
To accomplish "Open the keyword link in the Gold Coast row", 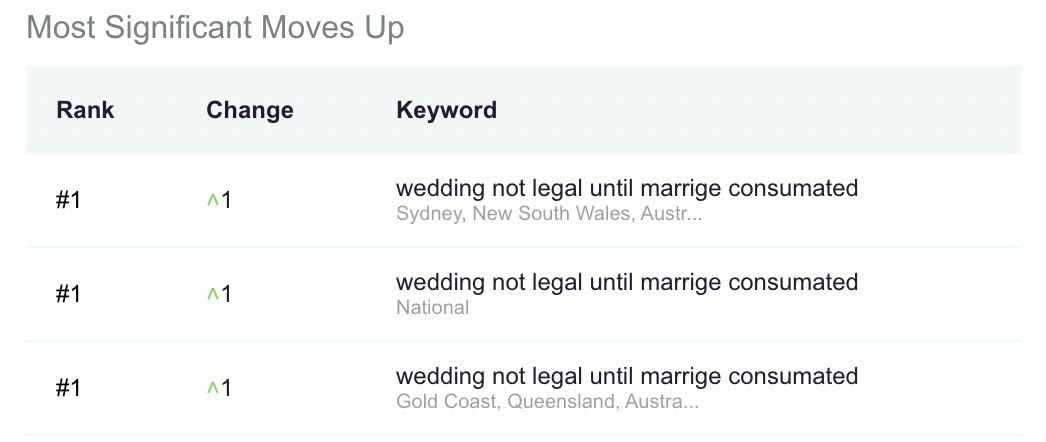I will [627, 376].
